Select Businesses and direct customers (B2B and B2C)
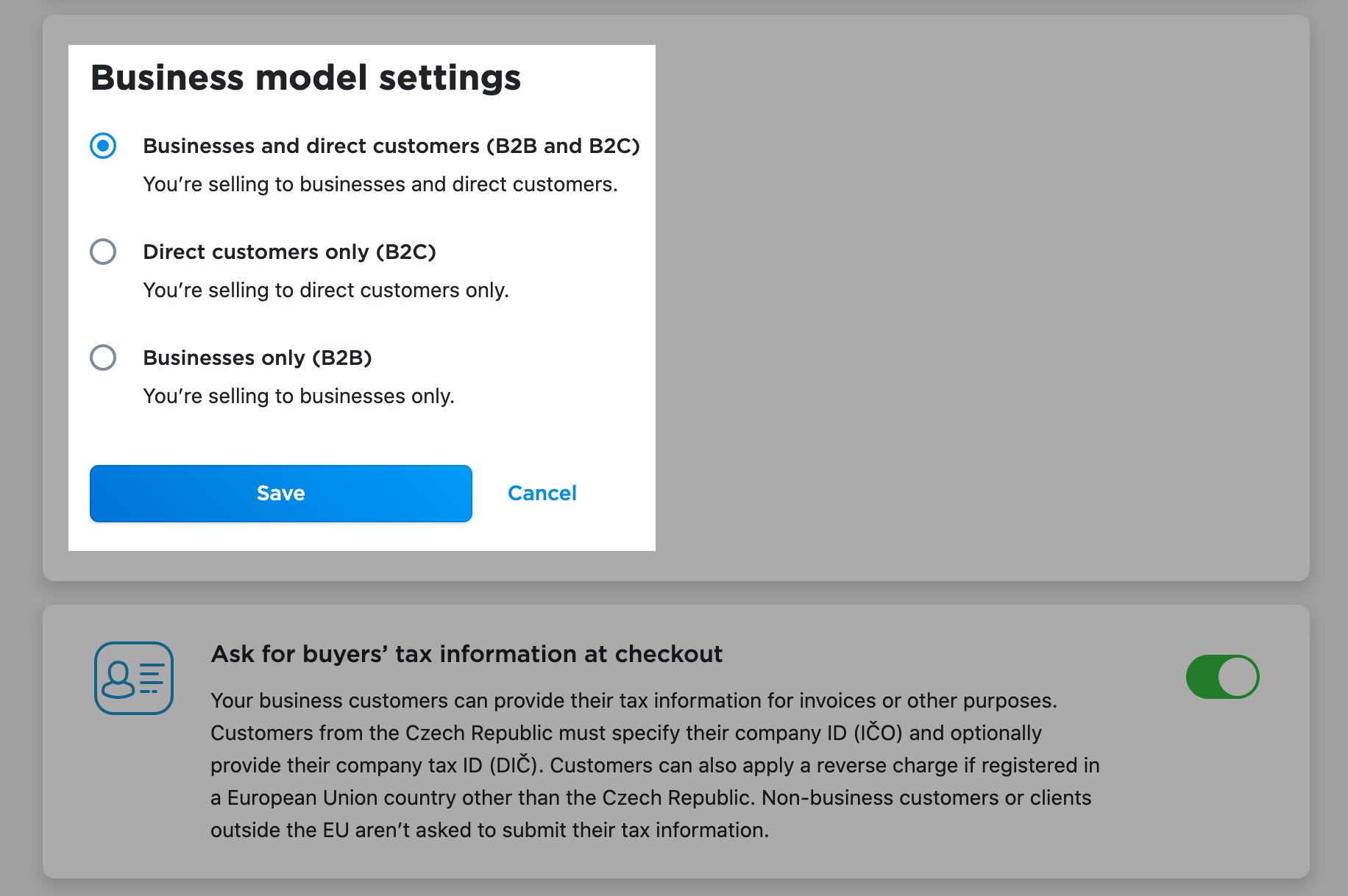The image size is (1348, 896). point(104,146)
